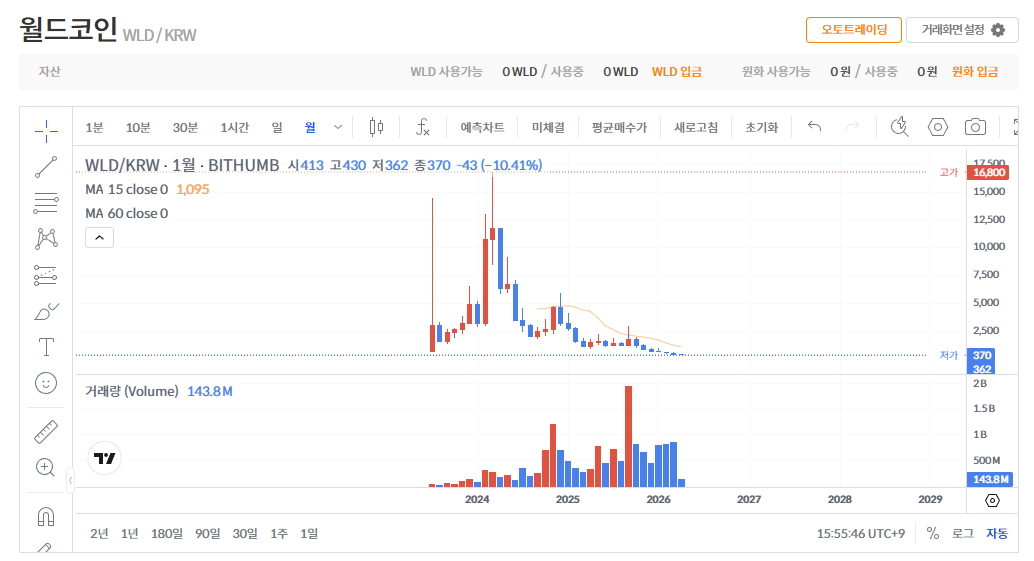Viewport: 1034px width, 561px height.
Task: Open the WLD 입금 deposit link
Action: pyautogui.click(x=676, y=72)
